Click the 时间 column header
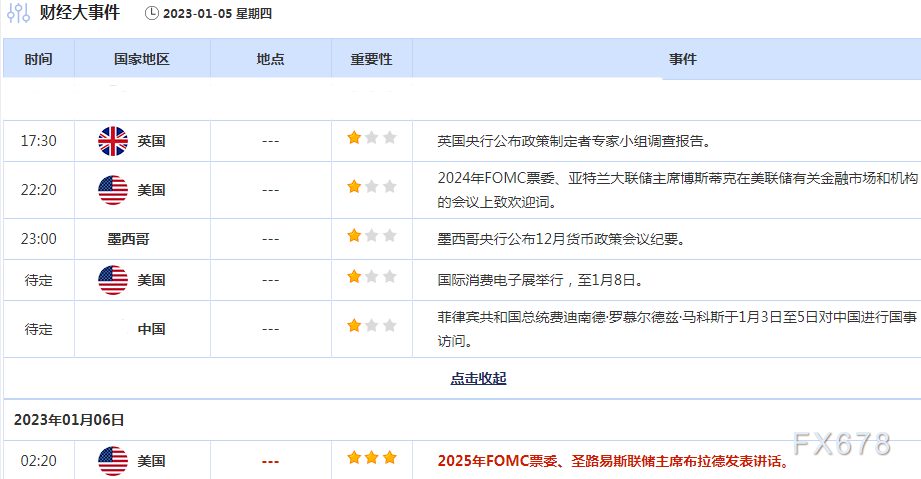 point(38,59)
